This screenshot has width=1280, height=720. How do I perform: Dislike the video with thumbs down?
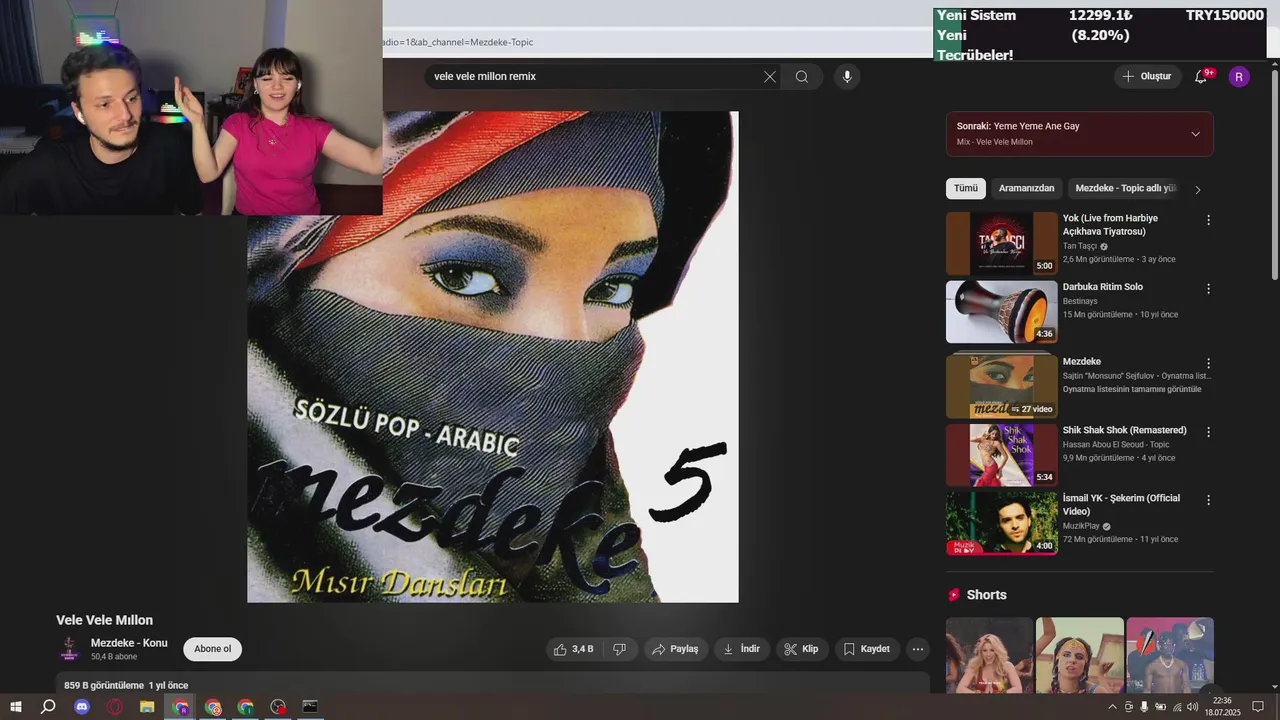(x=619, y=649)
